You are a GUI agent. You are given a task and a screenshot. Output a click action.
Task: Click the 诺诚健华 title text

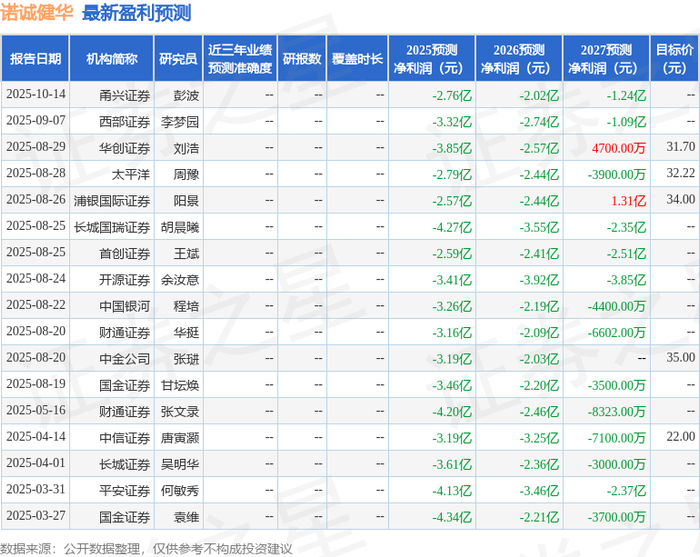pos(37,12)
